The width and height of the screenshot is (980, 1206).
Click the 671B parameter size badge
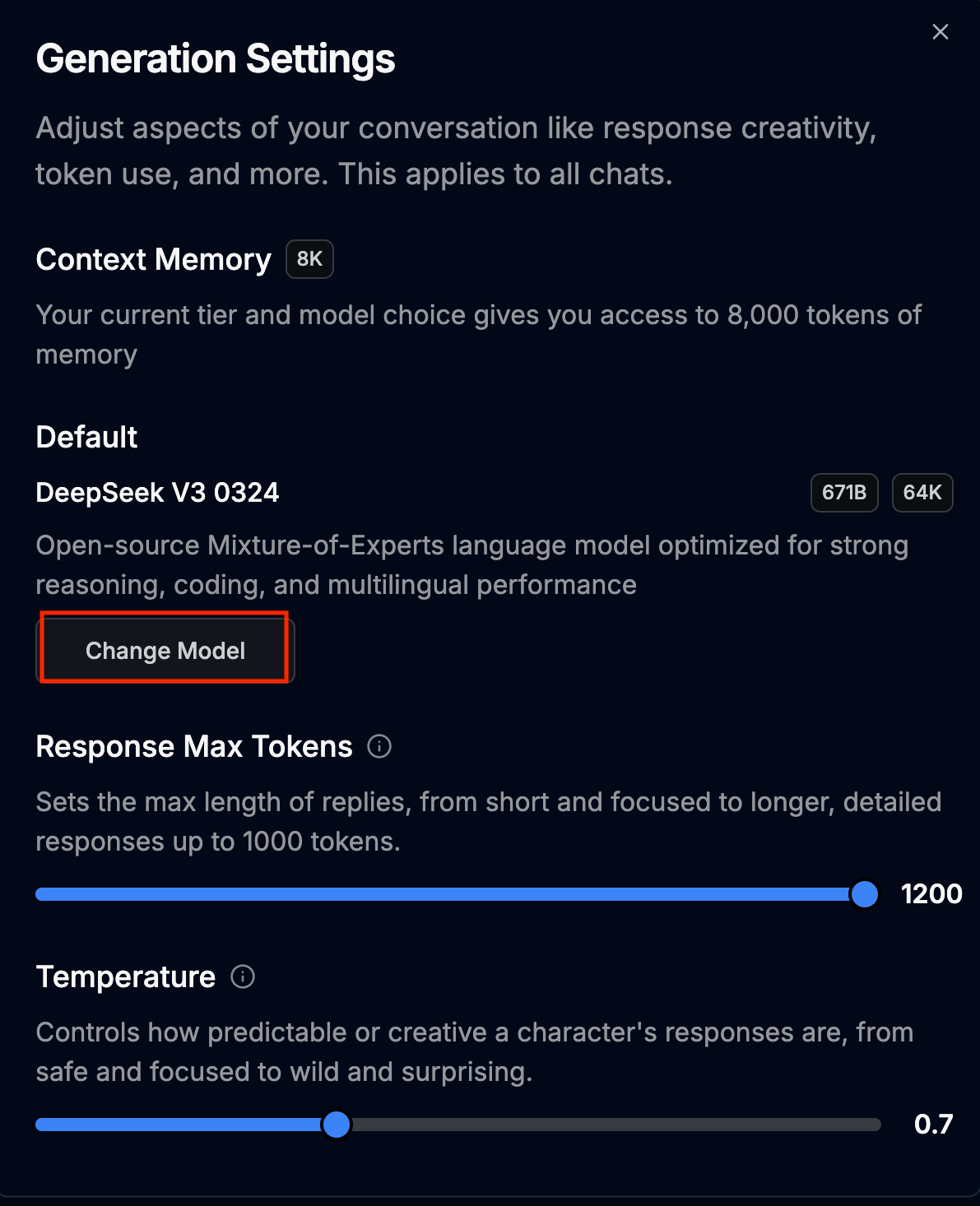pos(844,493)
